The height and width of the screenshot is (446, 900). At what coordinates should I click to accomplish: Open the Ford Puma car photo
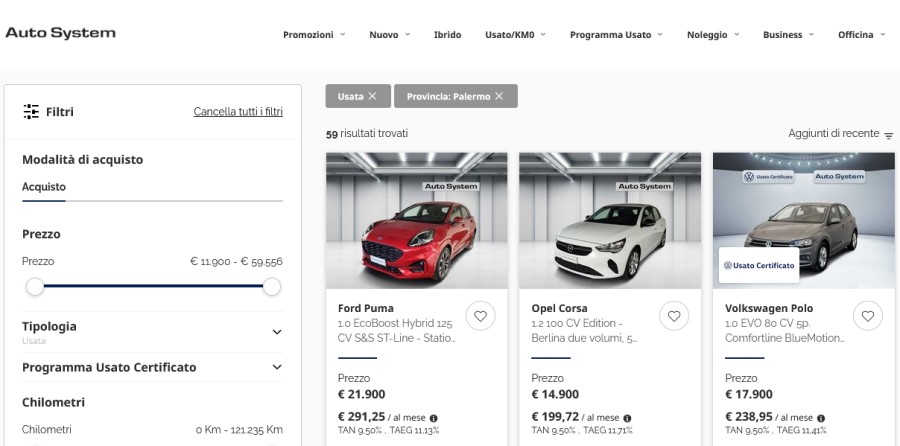click(x=416, y=220)
